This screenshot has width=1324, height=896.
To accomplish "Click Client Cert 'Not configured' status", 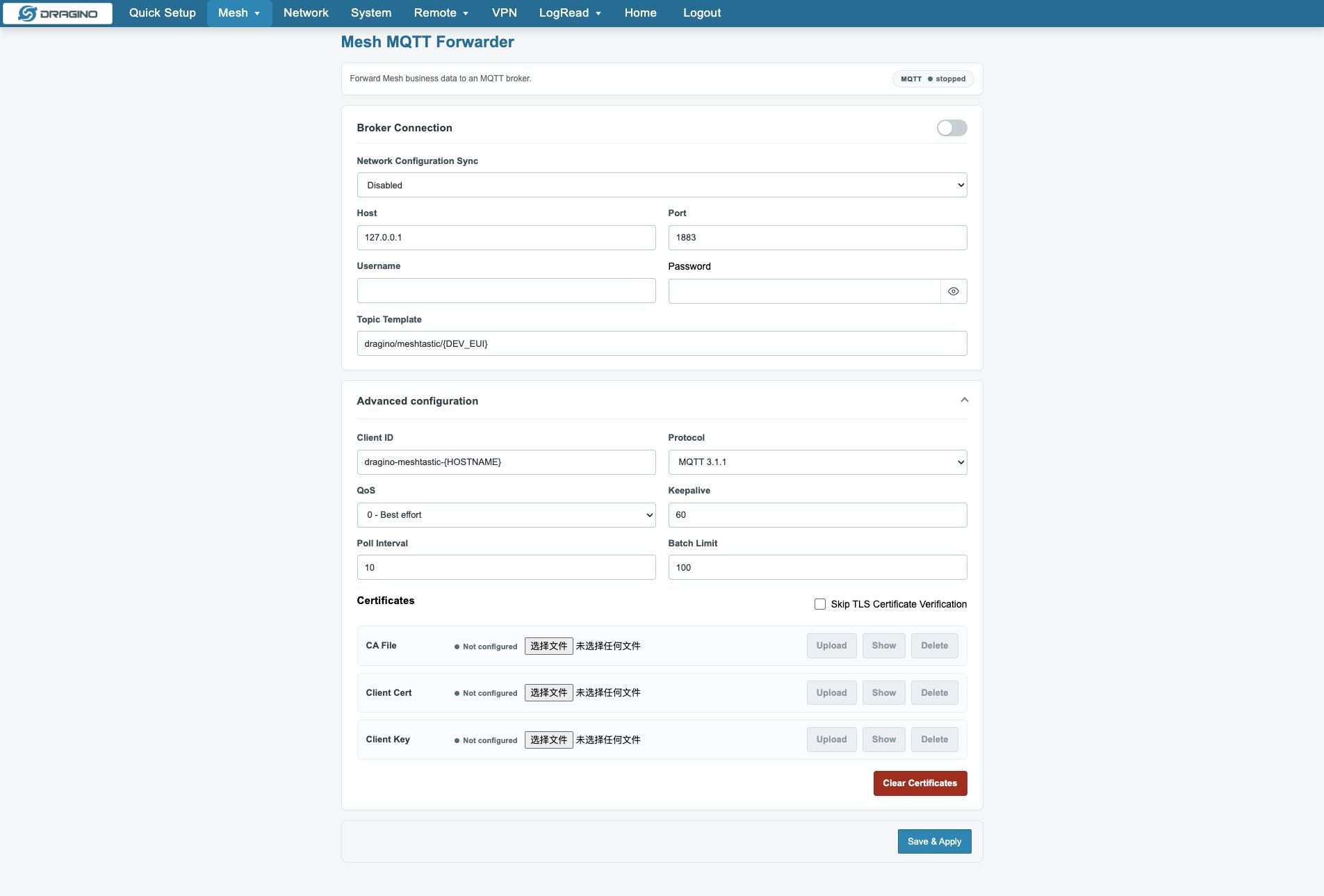I will coord(486,693).
